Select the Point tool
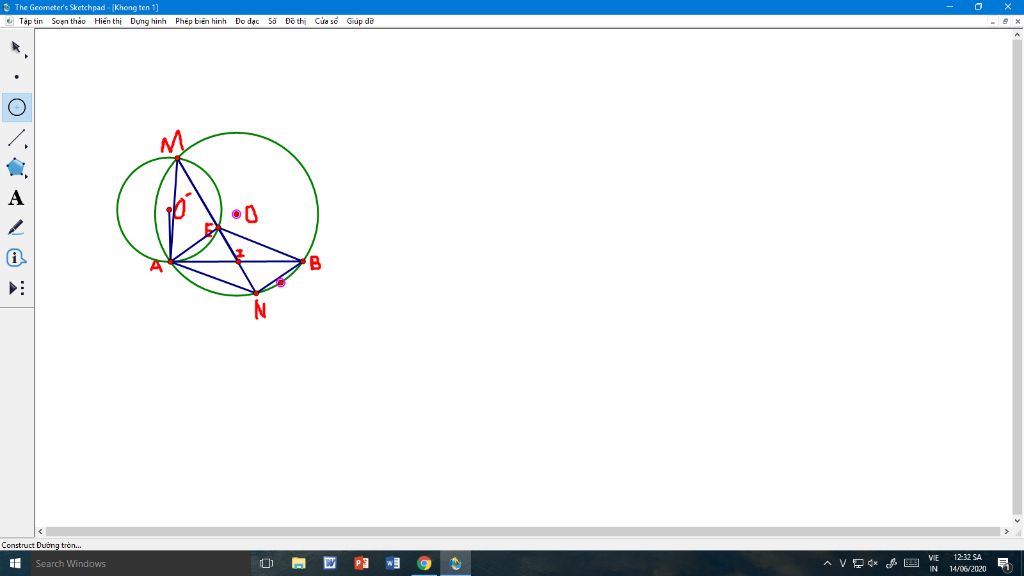The width and height of the screenshot is (1024, 576). click(16, 77)
